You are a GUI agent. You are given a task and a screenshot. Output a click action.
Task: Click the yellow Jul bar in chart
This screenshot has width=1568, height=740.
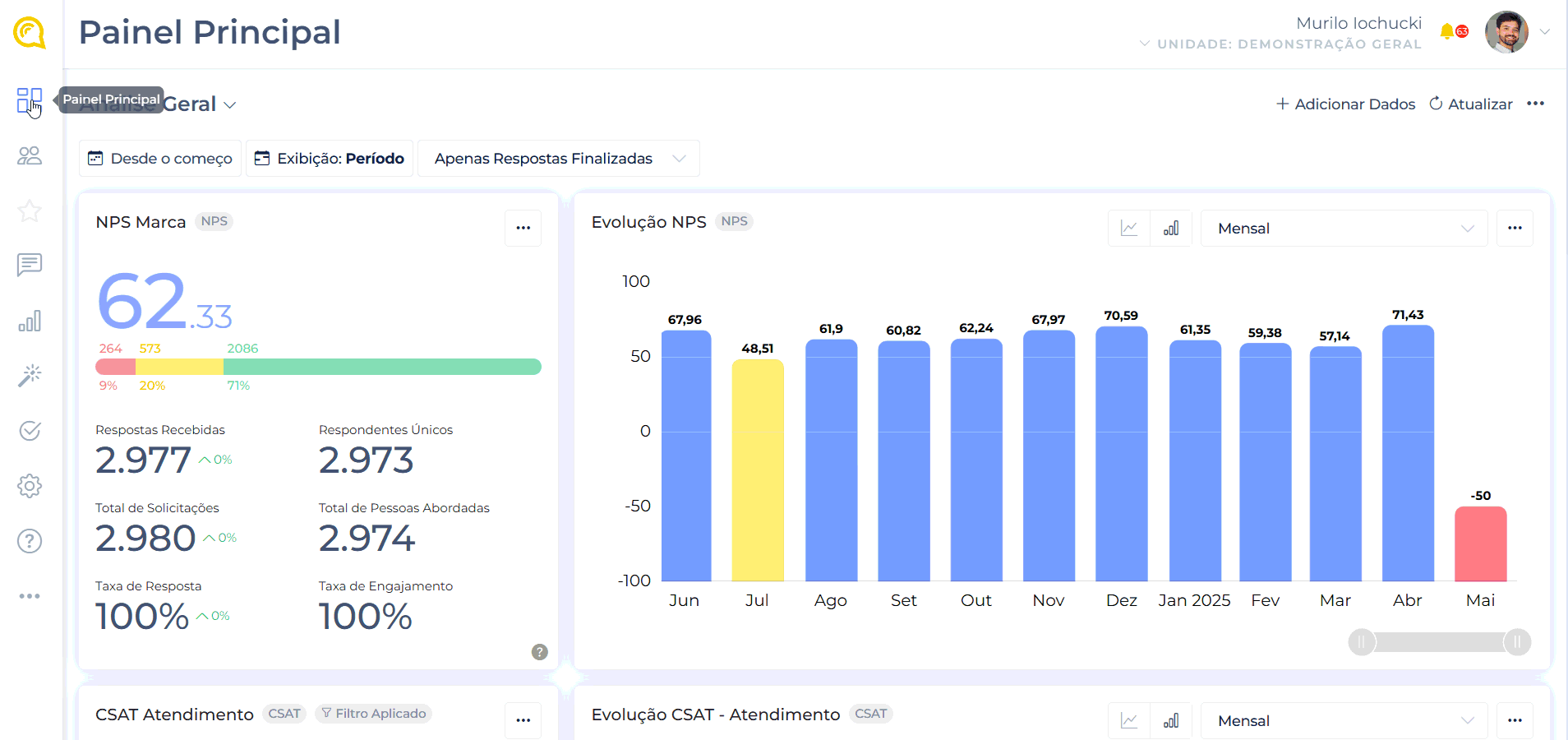(757, 470)
